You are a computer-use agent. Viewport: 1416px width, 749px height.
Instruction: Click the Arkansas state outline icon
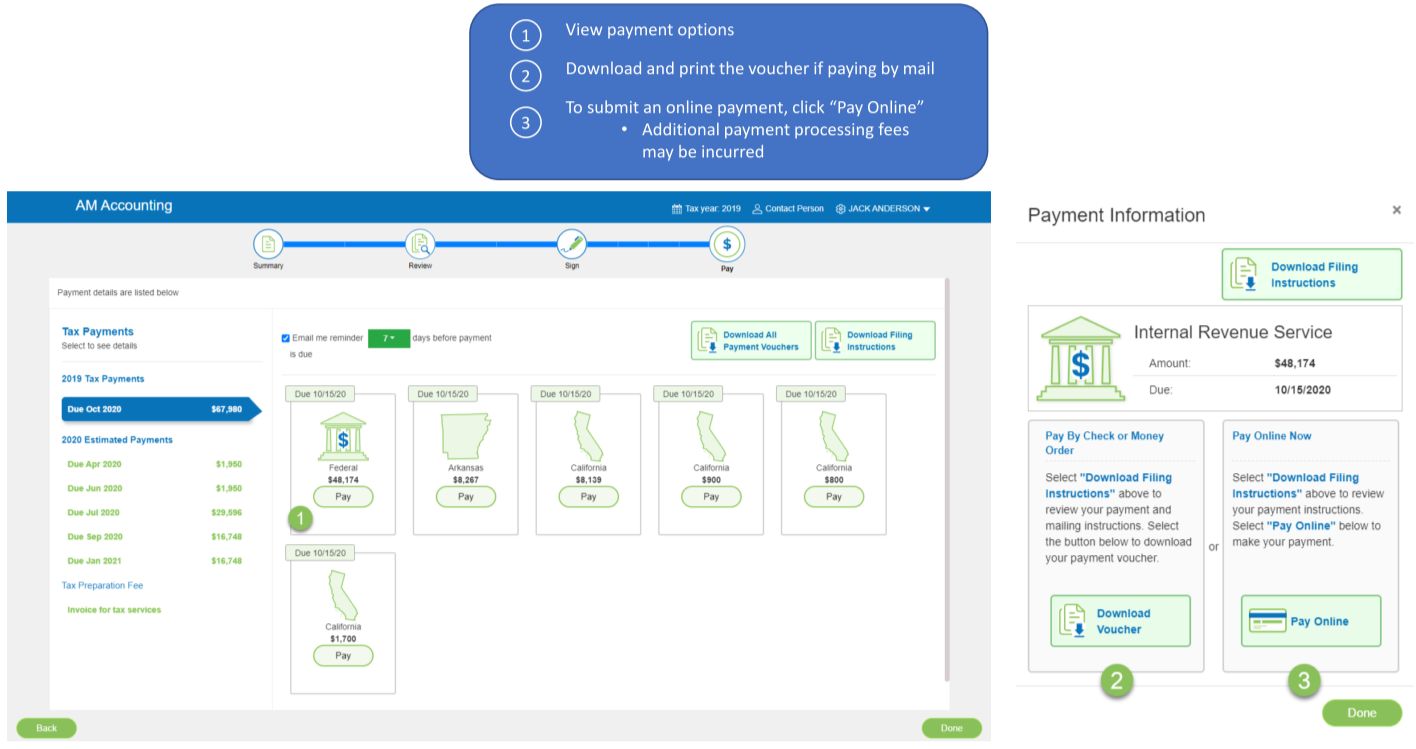tap(465, 437)
